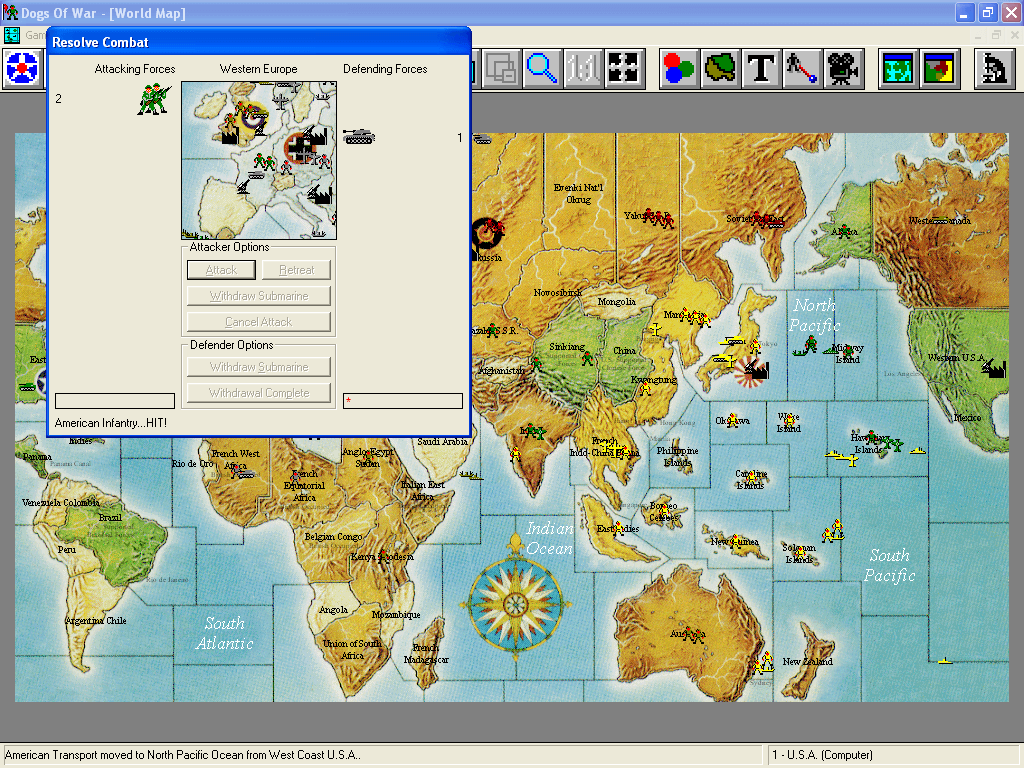Click the movie camera toolbar icon

843,69
